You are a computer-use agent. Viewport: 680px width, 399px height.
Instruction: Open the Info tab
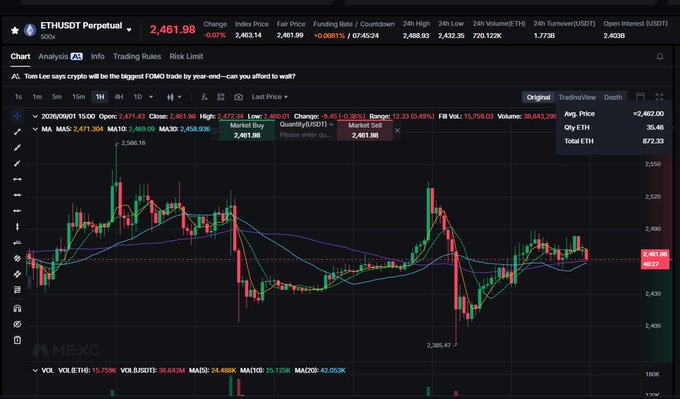[x=98, y=56]
